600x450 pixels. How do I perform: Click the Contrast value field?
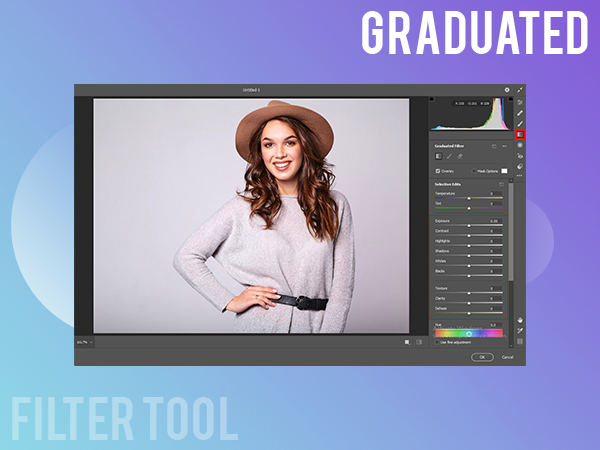click(x=494, y=231)
